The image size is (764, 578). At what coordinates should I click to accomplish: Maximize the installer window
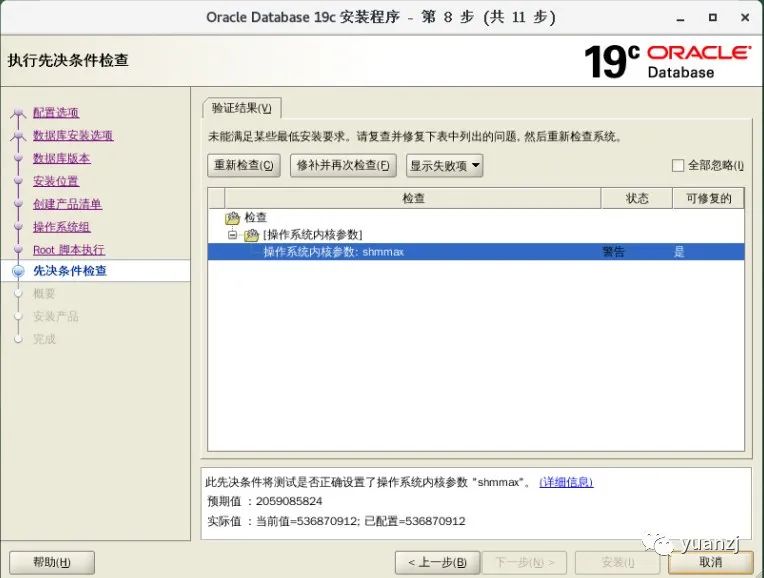pyautogui.click(x=712, y=18)
